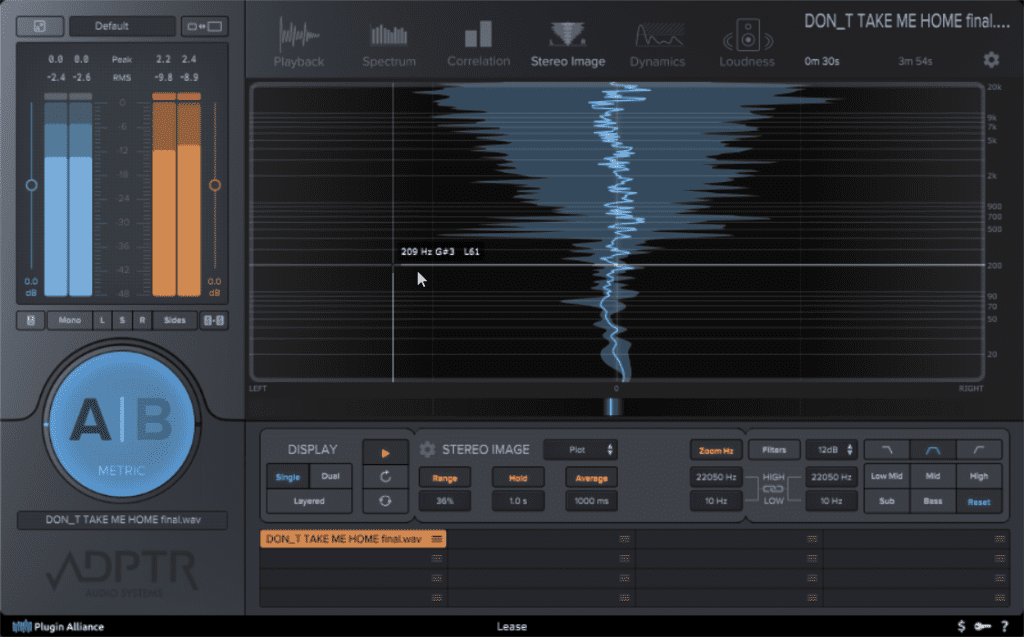Screen dimensions: 1024x637
Task: Enable Zoom Hz mode
Action: click(716, 450)
